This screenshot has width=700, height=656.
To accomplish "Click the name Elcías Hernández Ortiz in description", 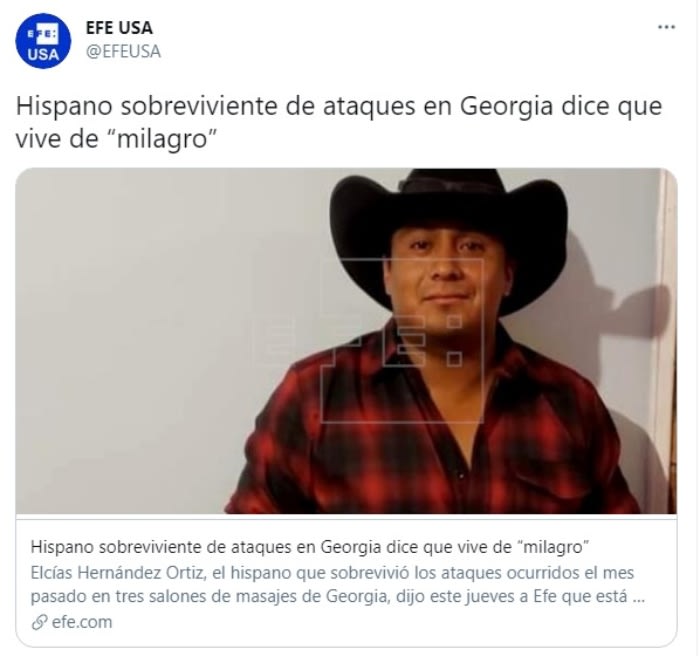I will 117,572.
